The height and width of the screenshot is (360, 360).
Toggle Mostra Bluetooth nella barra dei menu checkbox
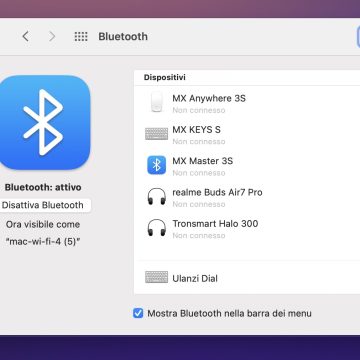(138, 313)
